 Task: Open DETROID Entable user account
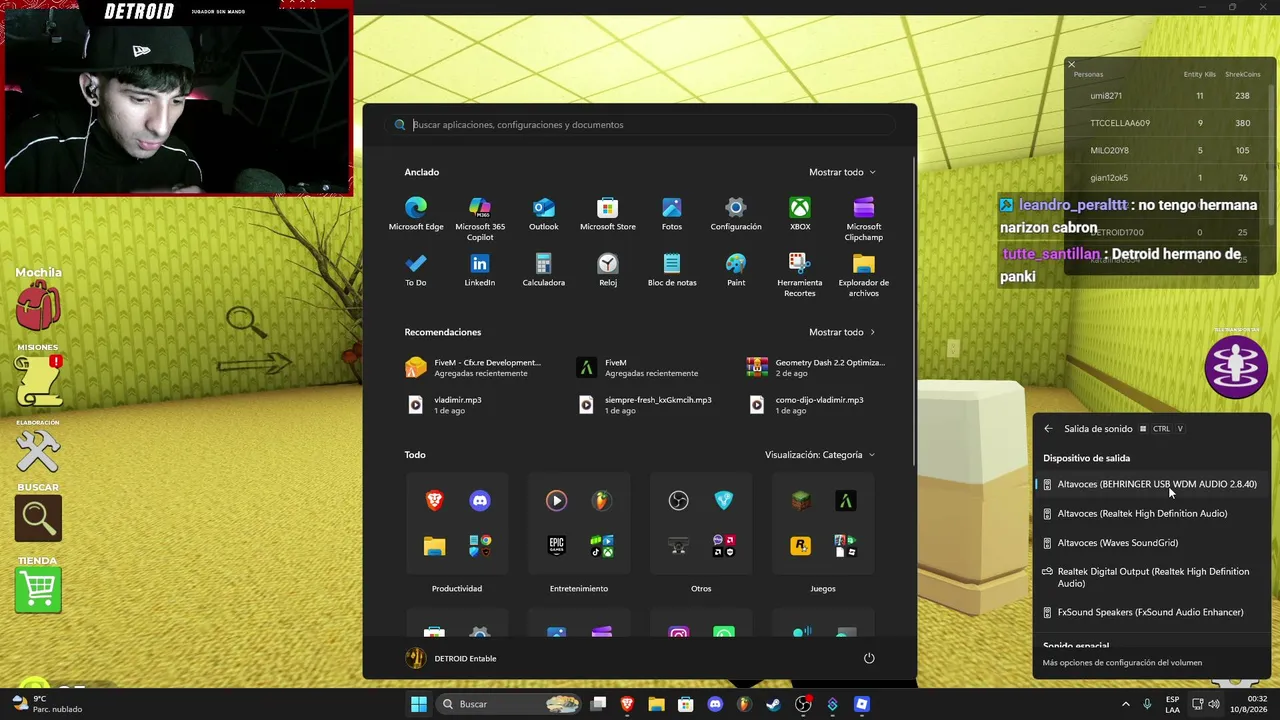[x=451, y=658]
